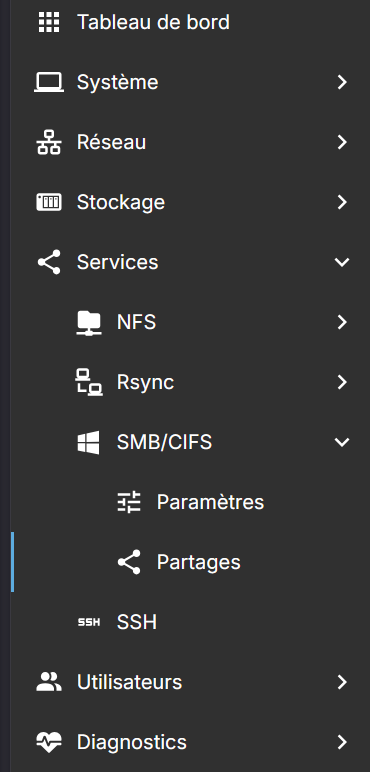Click the Rsync computers icon
Image resolution: width=370 pixels, height=772 pixels.
point(89,383)
